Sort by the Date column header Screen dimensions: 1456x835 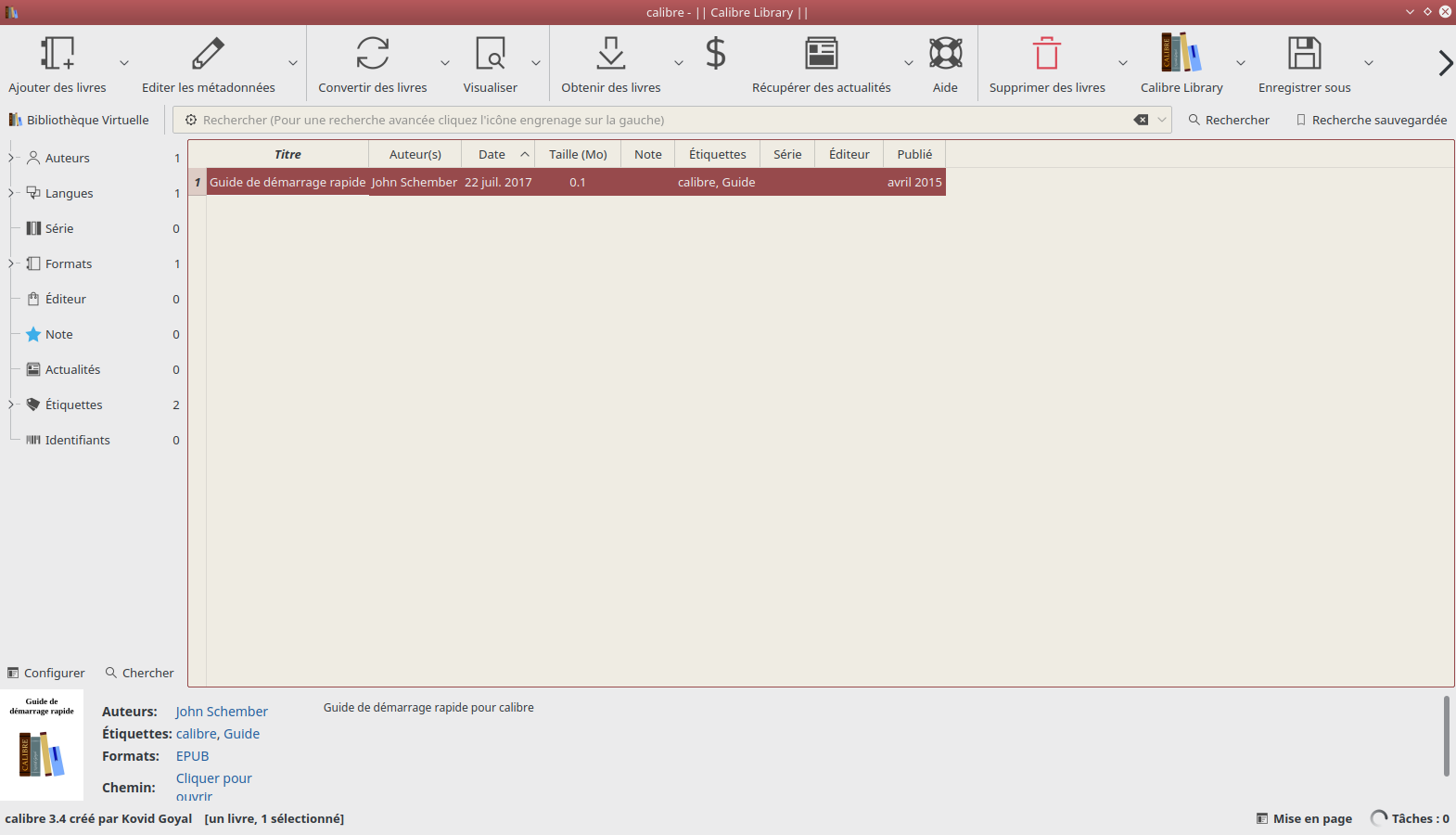coord(498,154)
